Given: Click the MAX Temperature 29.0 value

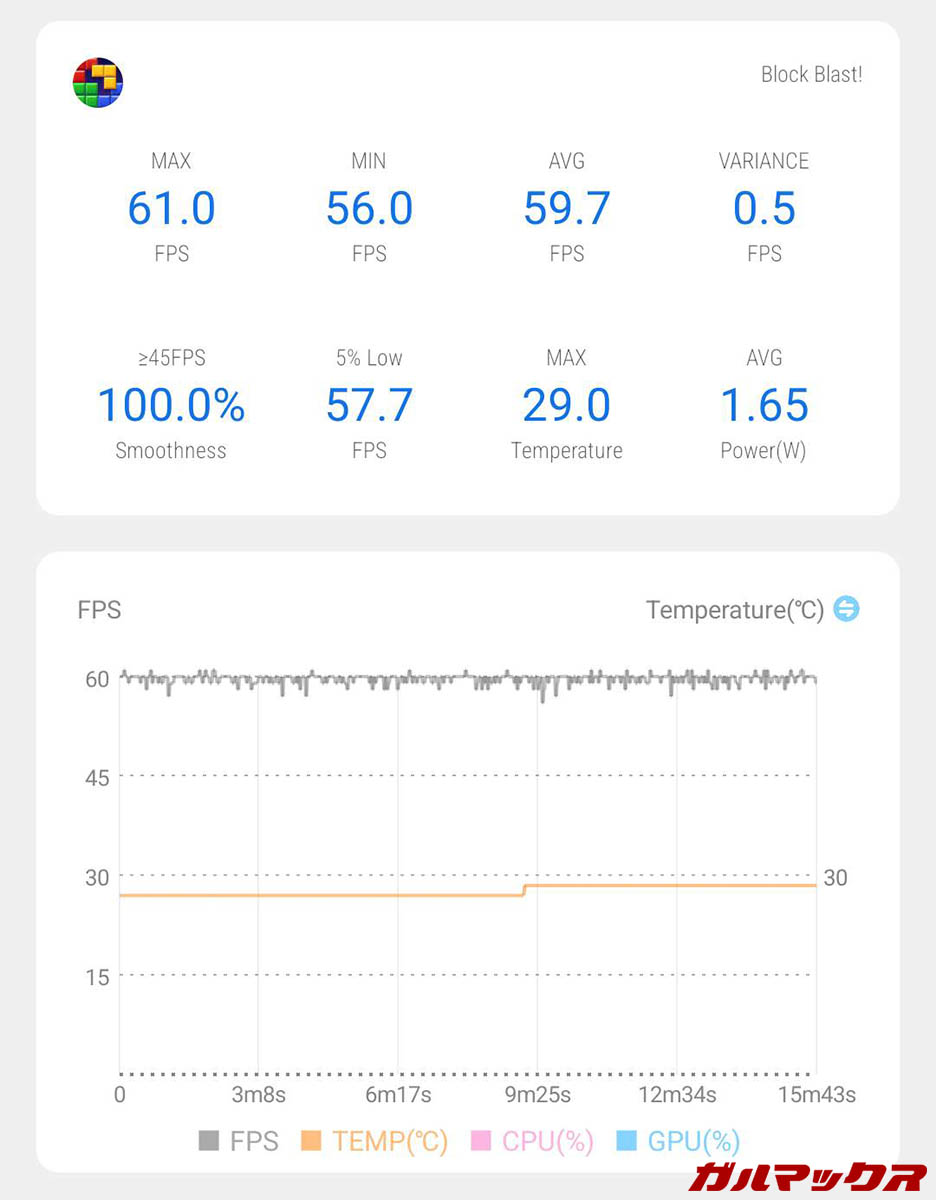Looking at the screenshot, I should pyautogui.click(x=567, y=405).
